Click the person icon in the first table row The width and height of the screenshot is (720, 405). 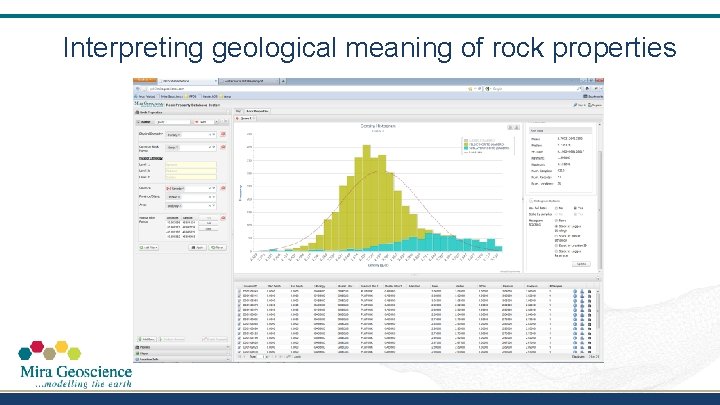582,292
